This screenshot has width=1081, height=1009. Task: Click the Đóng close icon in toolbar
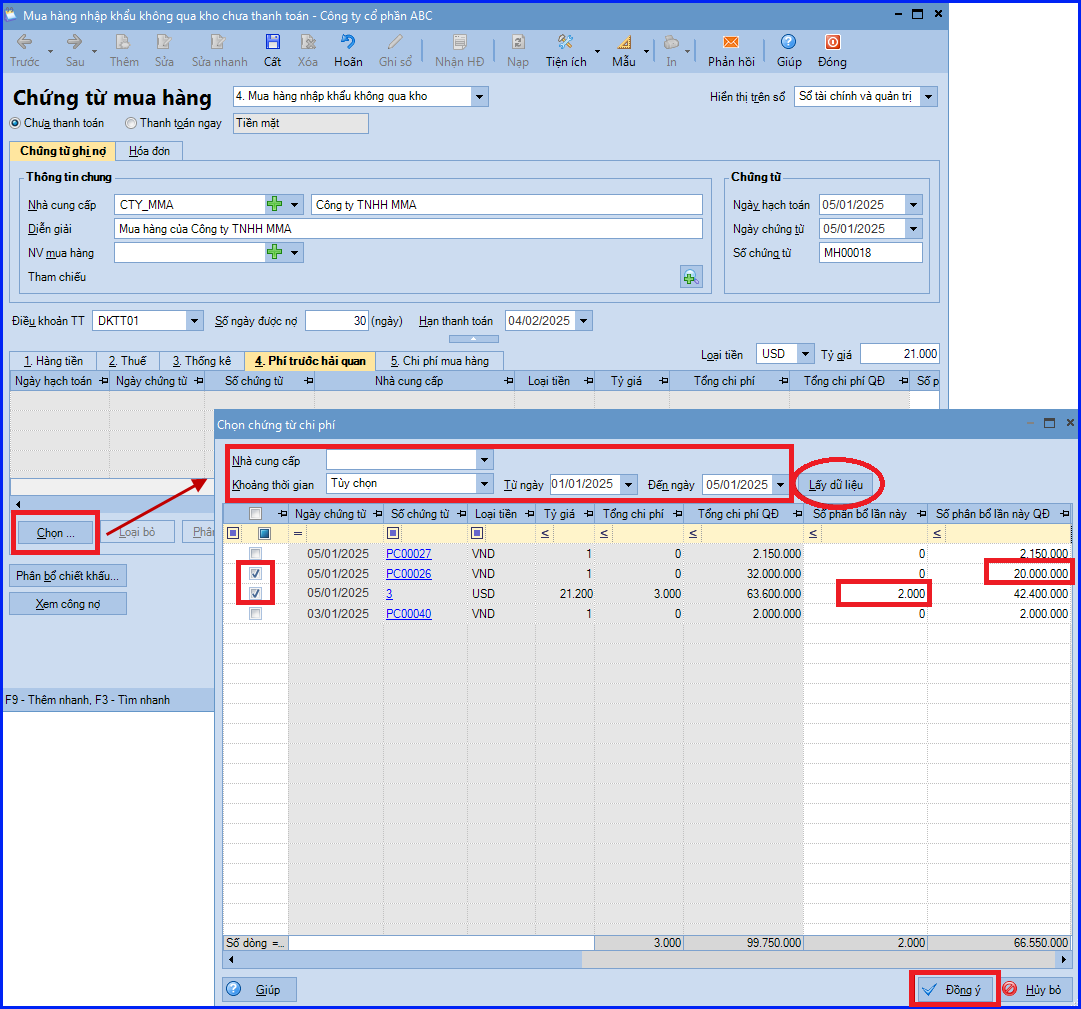click(831, 43)
